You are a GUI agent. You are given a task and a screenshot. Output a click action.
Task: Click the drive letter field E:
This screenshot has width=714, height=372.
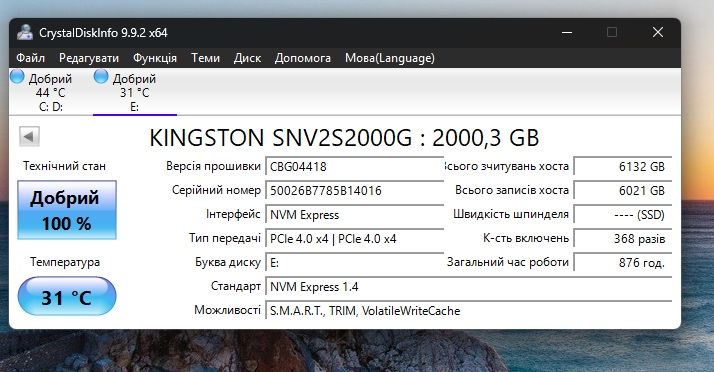tap(354, 263)
